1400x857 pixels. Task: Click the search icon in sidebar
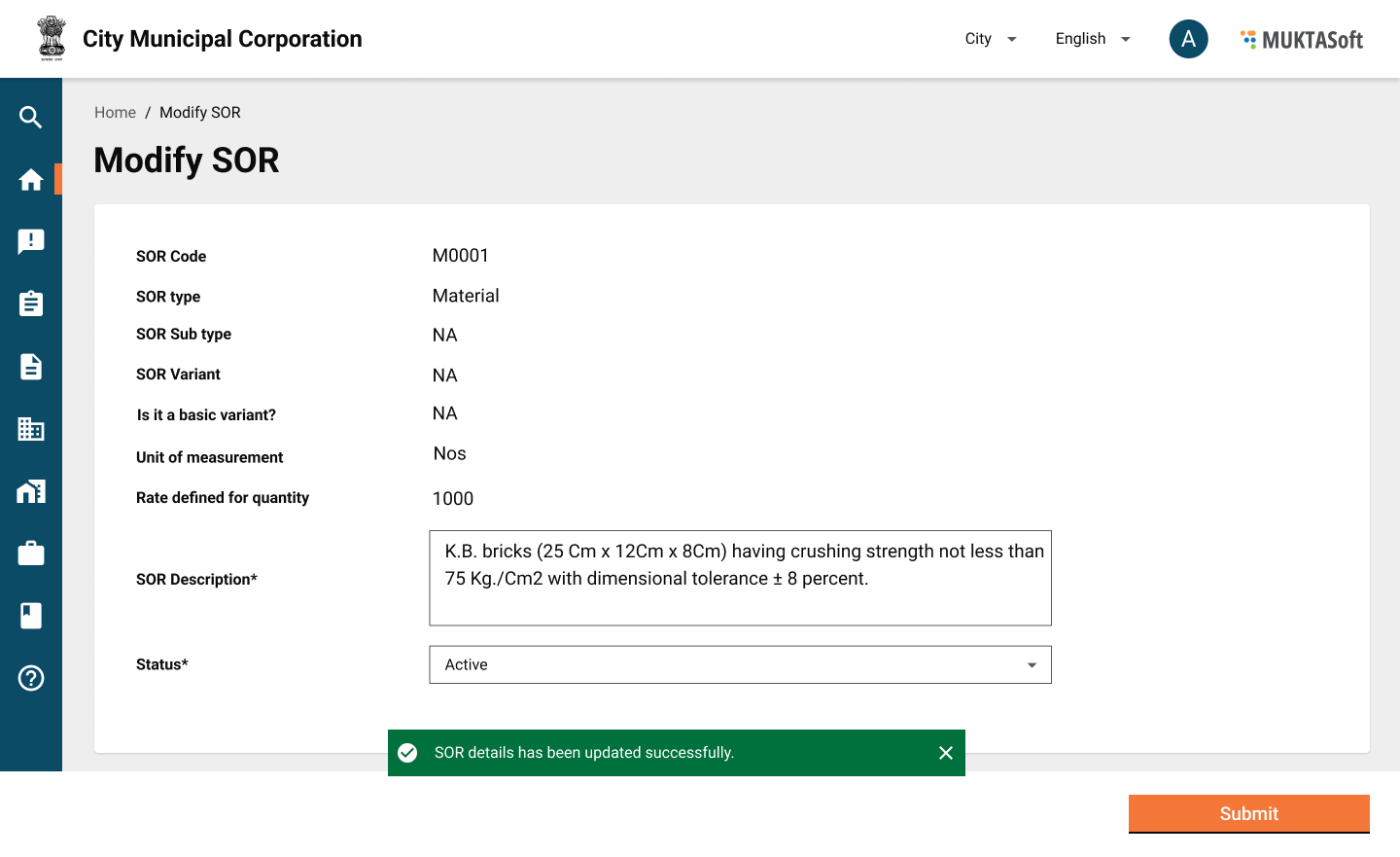coord(31,118)
